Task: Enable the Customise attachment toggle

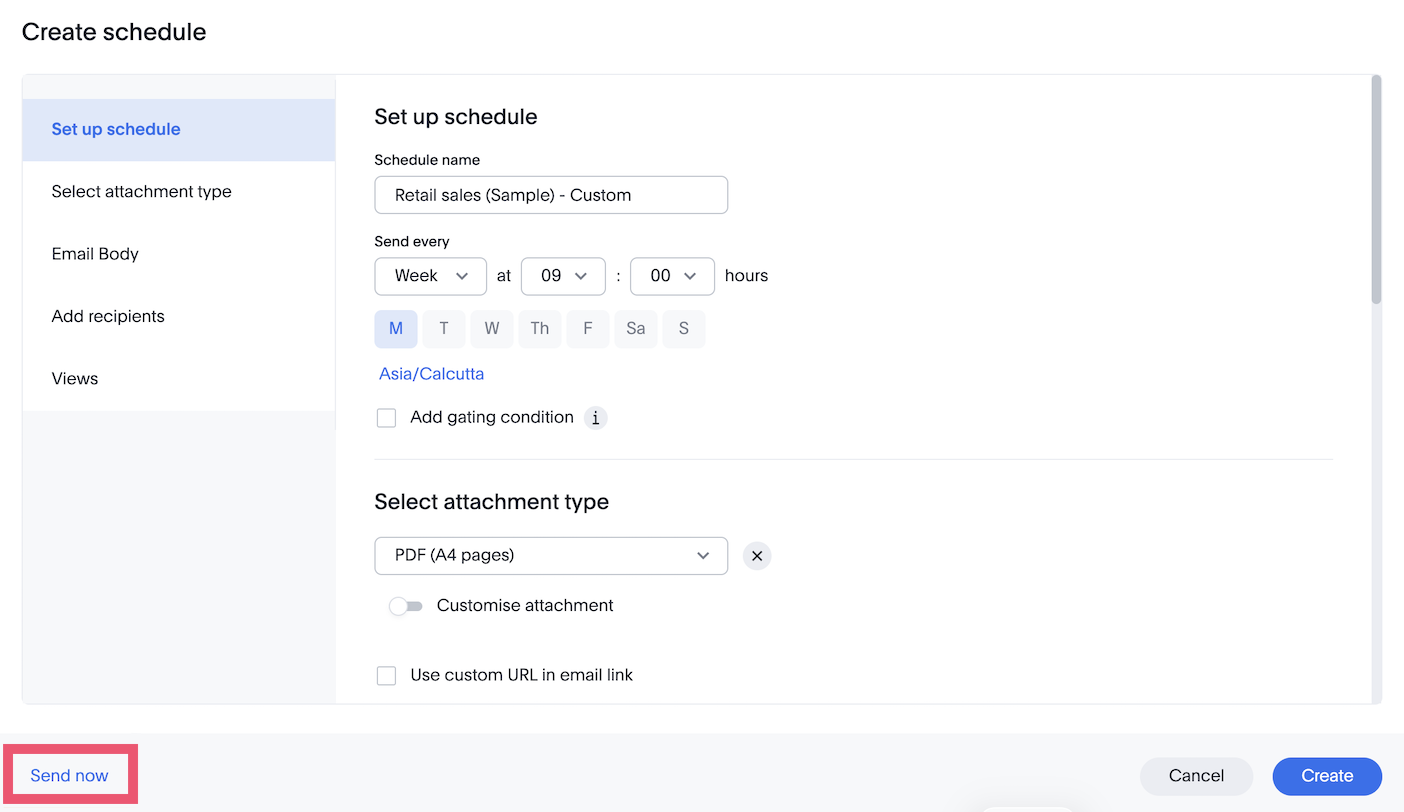Action: [x=405, y=606]
